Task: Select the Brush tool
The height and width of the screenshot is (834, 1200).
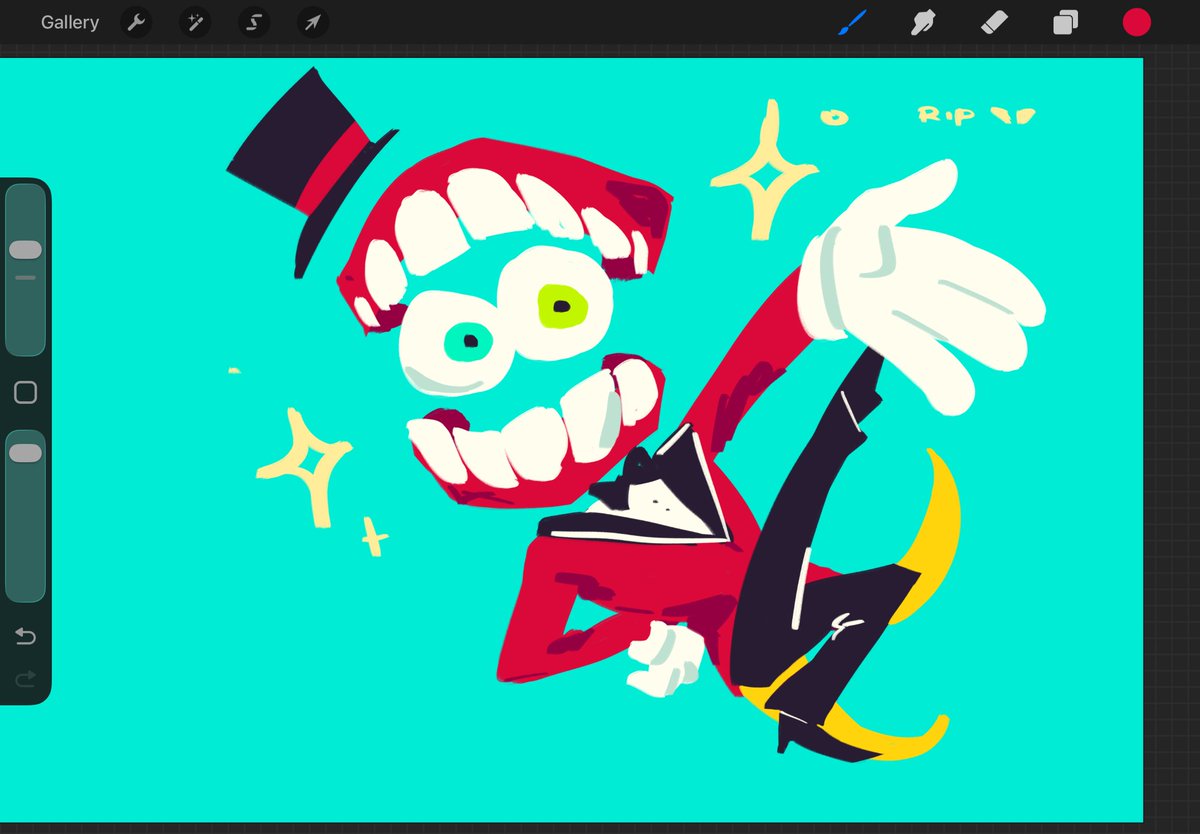Action: (x=852, y=22)
